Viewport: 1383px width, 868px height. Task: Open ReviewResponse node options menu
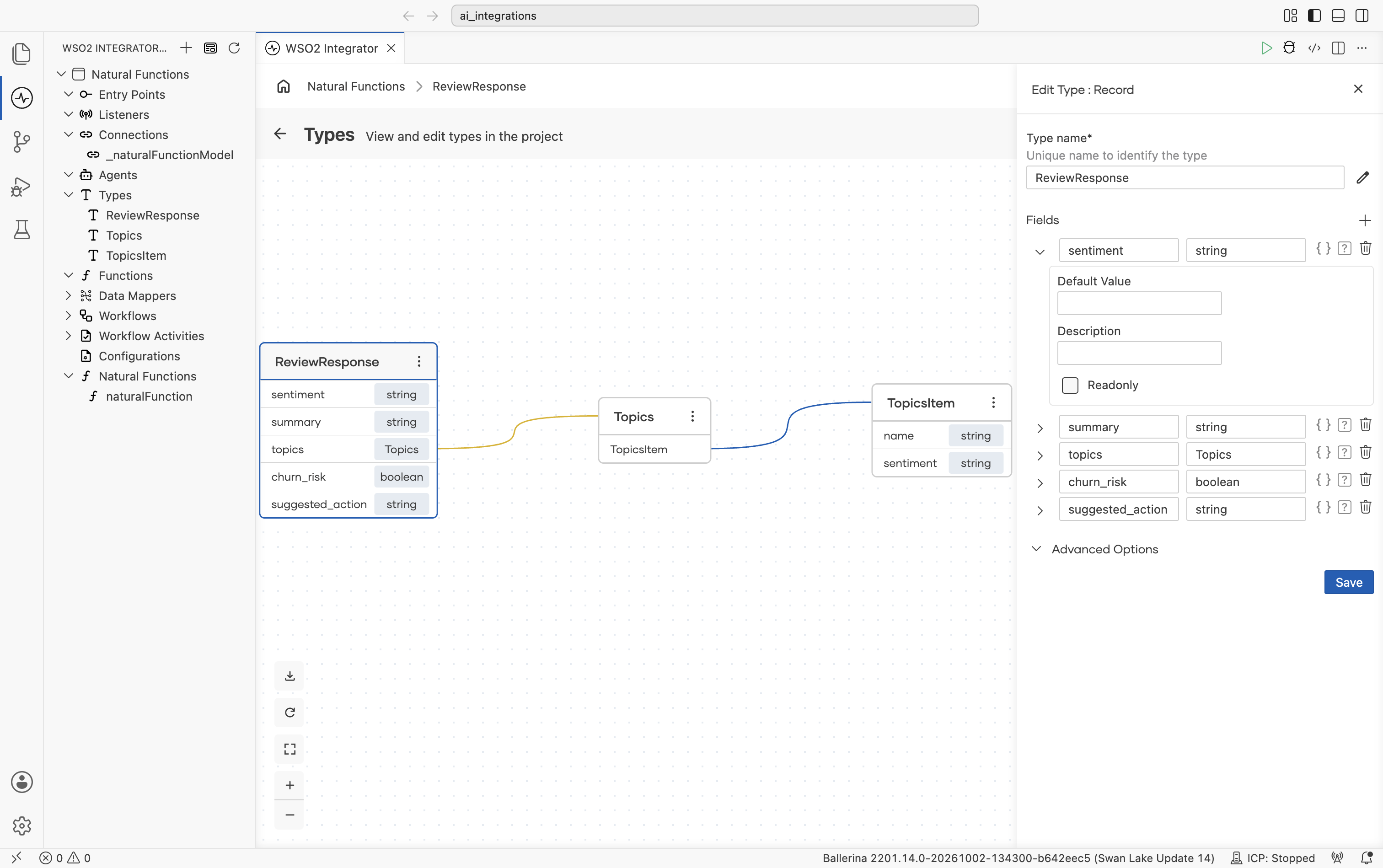click(x=419, y=361)
